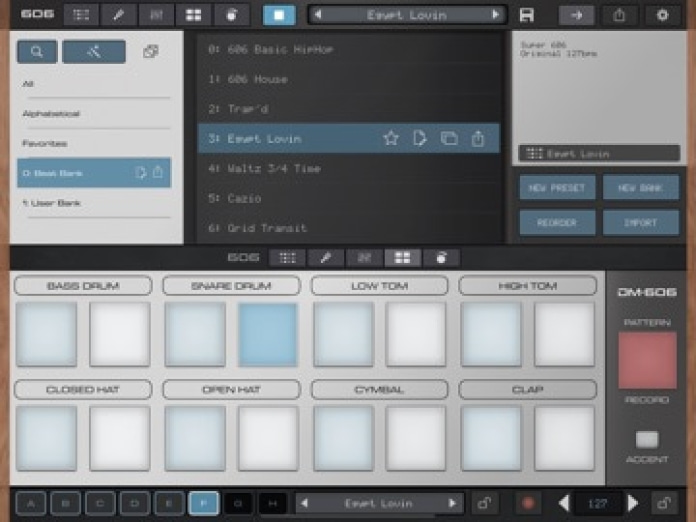
Task: Rename icon on the highlighted bank 0 row
Action: coord(140,172)
